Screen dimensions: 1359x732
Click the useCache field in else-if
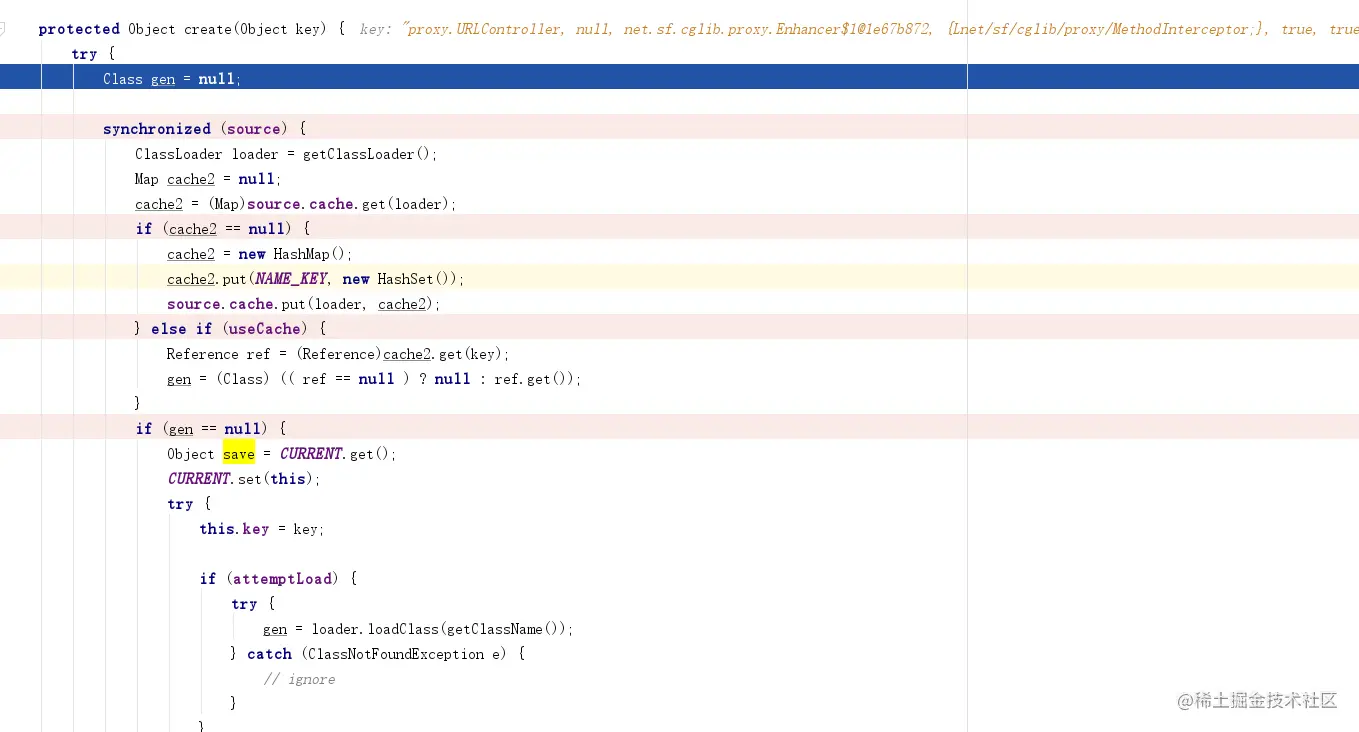[264, 329]
